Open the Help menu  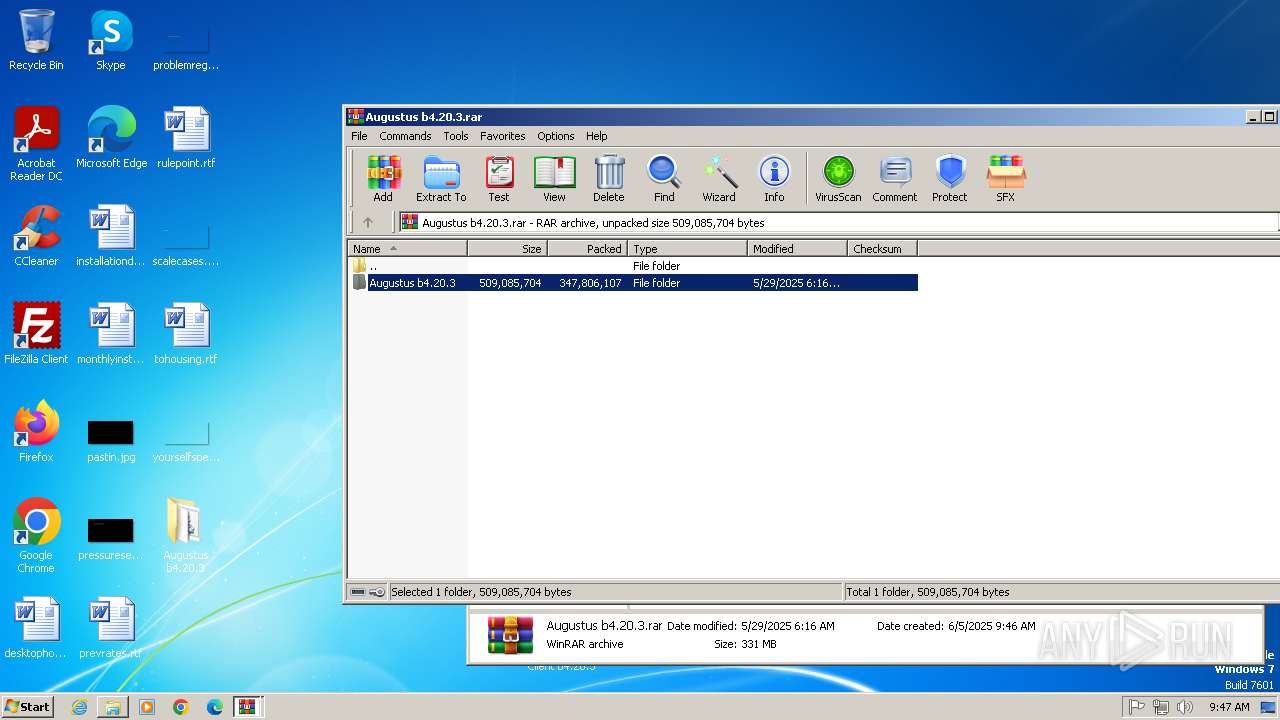[x=597, y=136]
